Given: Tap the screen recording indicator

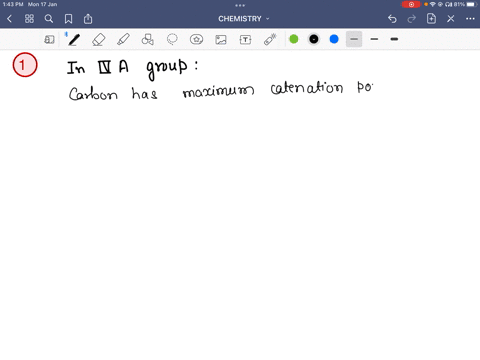Looking at the screenshot, I should coord(411,4).
